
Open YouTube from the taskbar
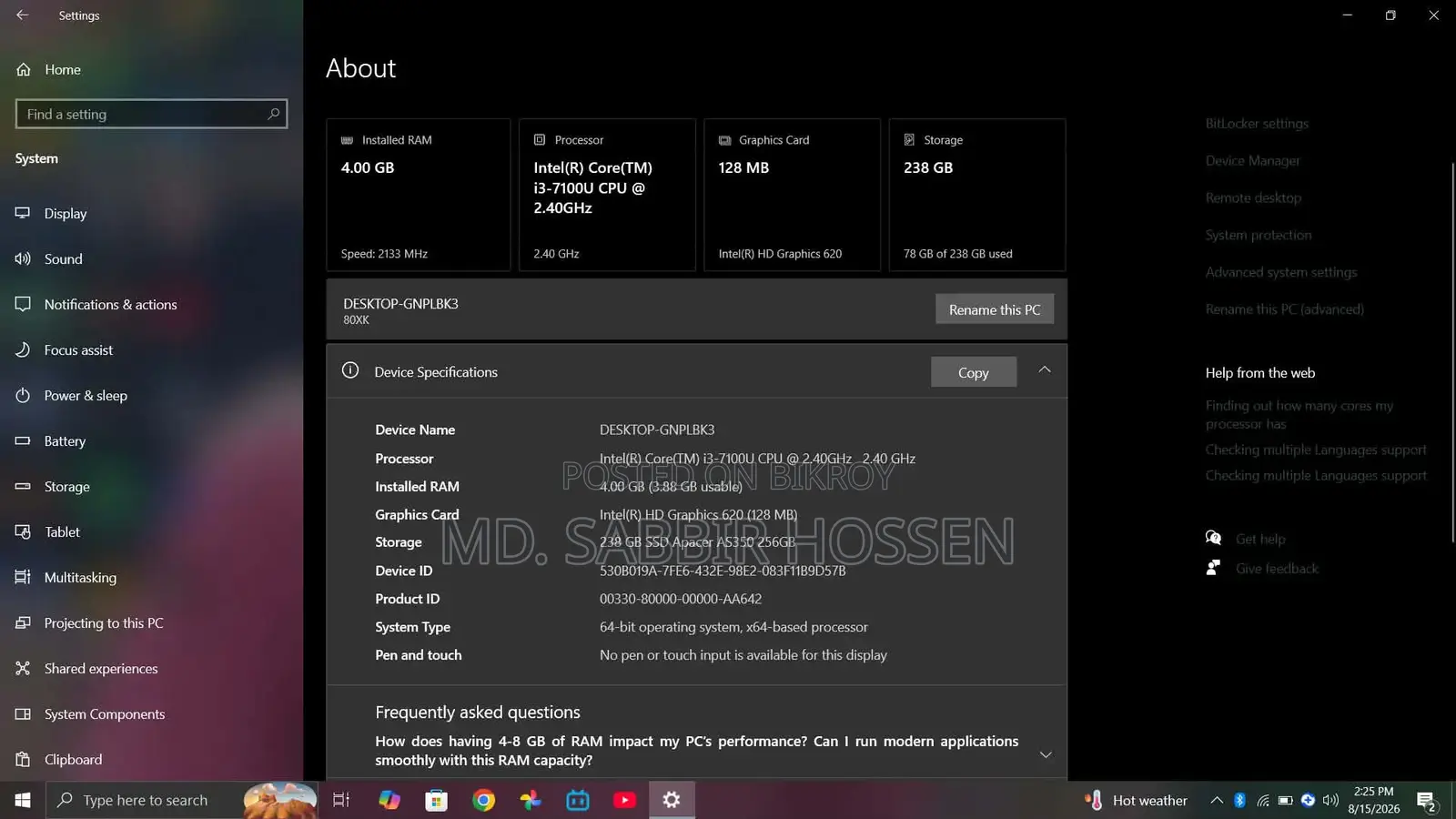[625, 800]
